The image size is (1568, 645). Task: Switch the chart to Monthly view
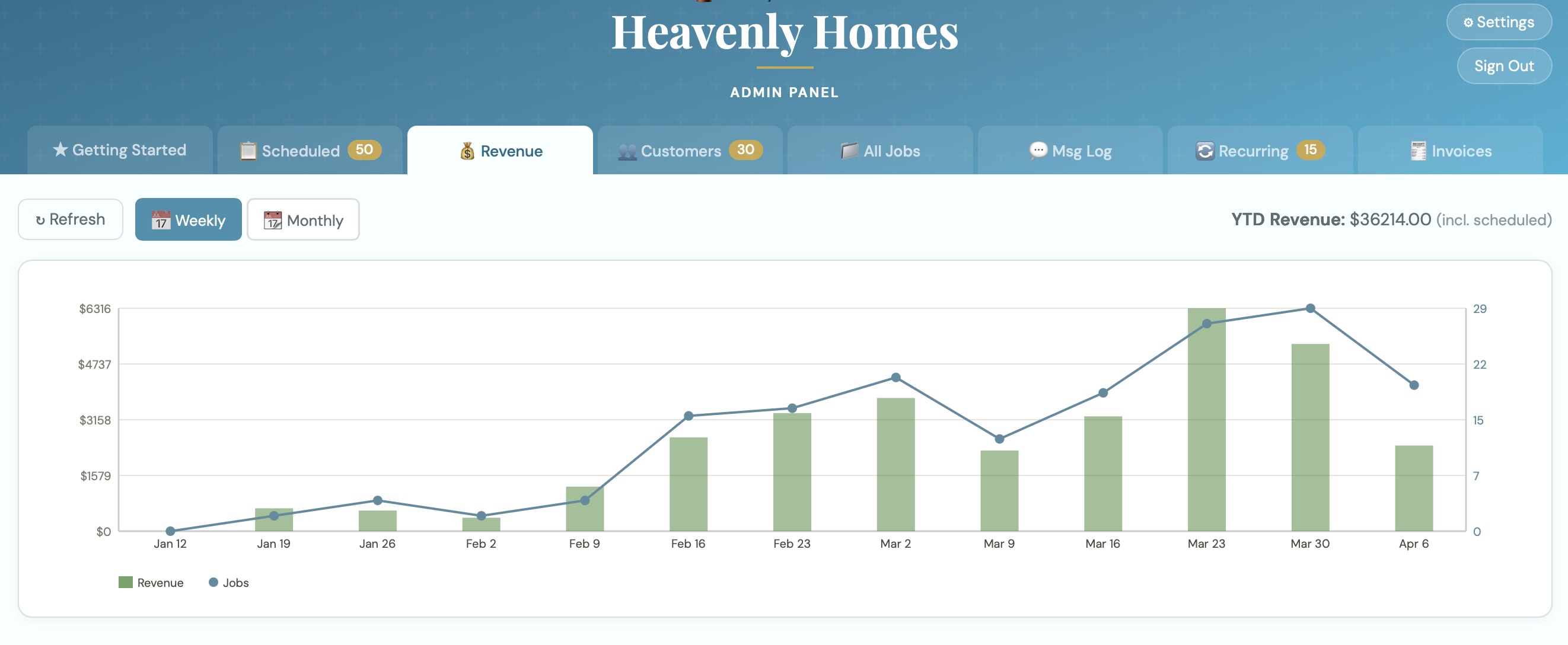coord(302,220)
